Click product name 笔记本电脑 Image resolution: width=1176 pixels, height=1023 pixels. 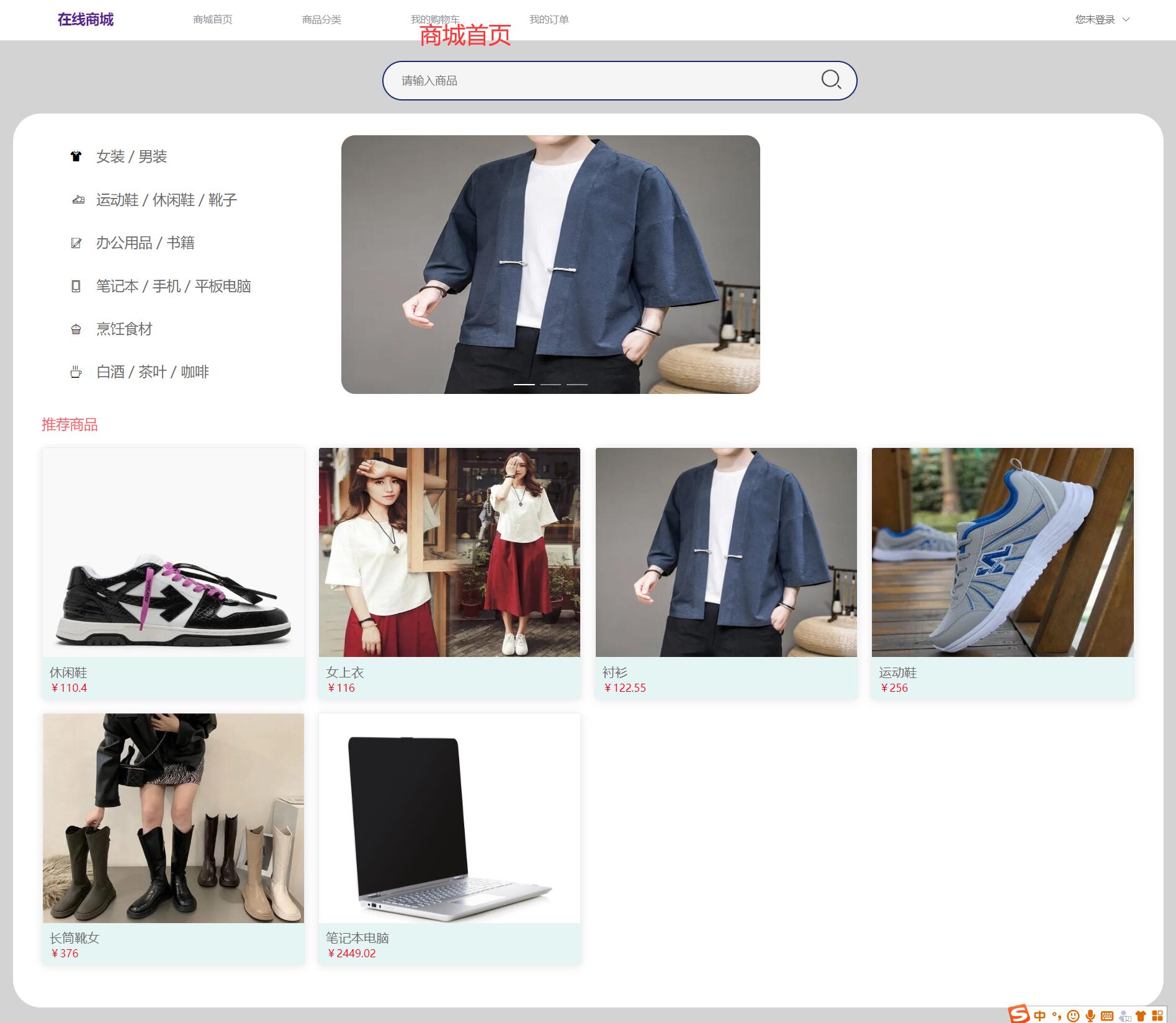pos(357,938)
